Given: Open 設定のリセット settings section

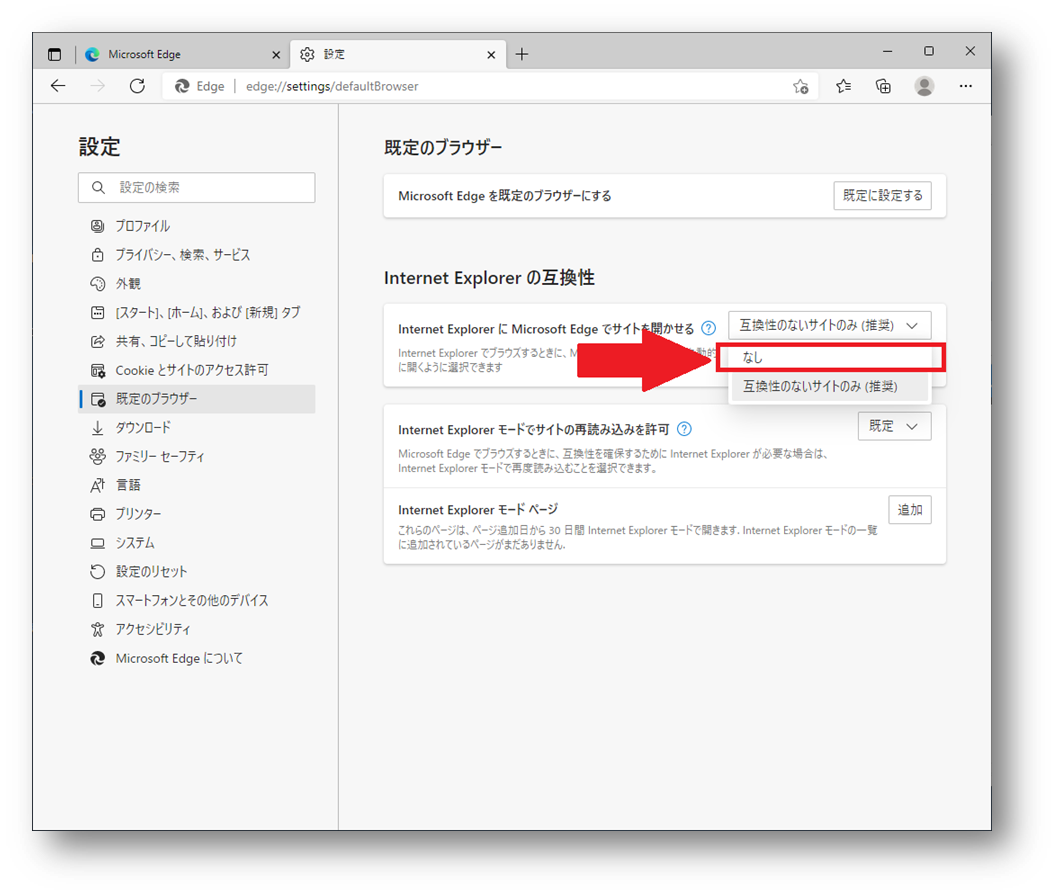Looking at the screenshot, I should [x=197, y=572].
